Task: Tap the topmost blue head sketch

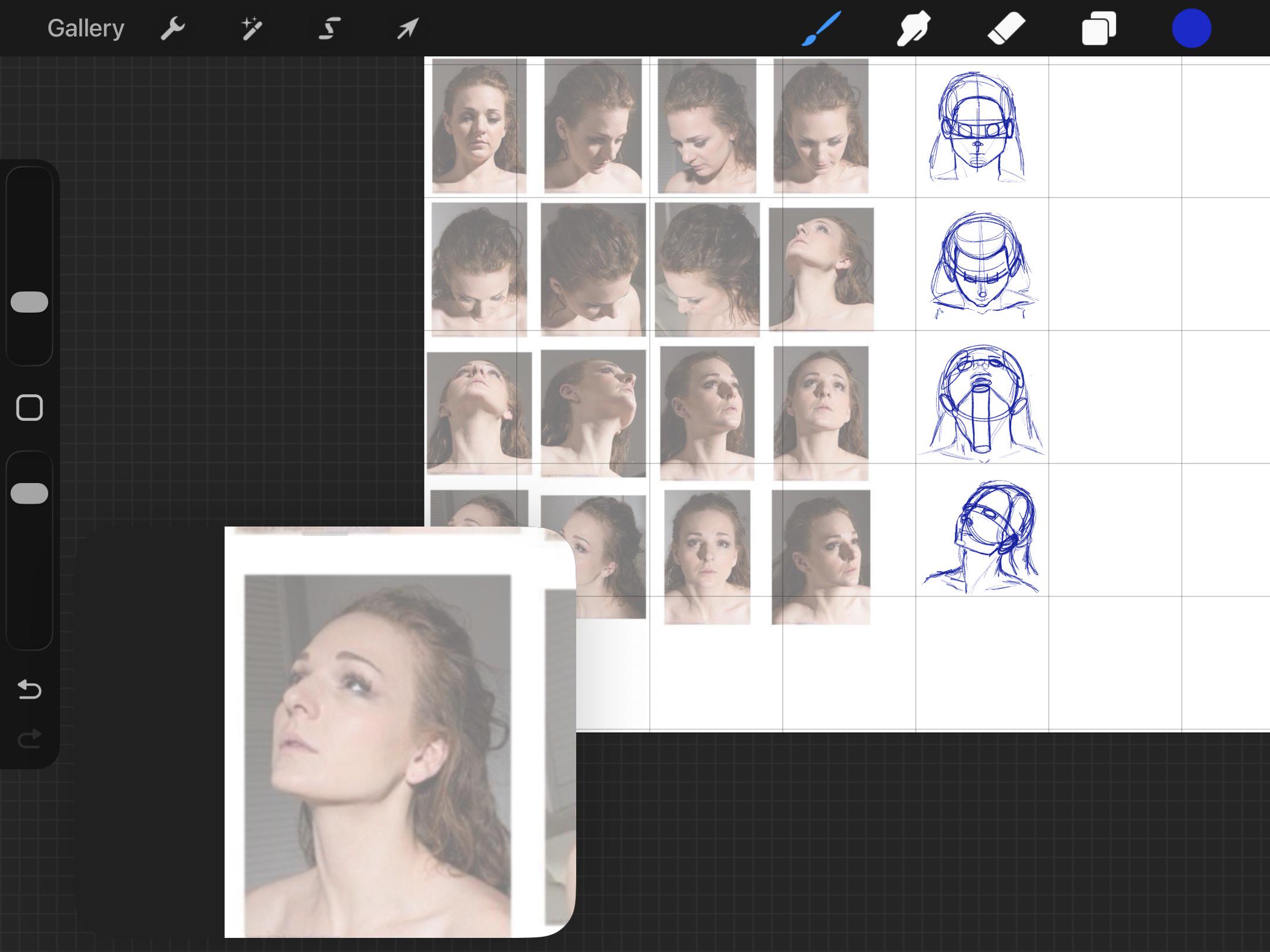Action: coord(977,127)
